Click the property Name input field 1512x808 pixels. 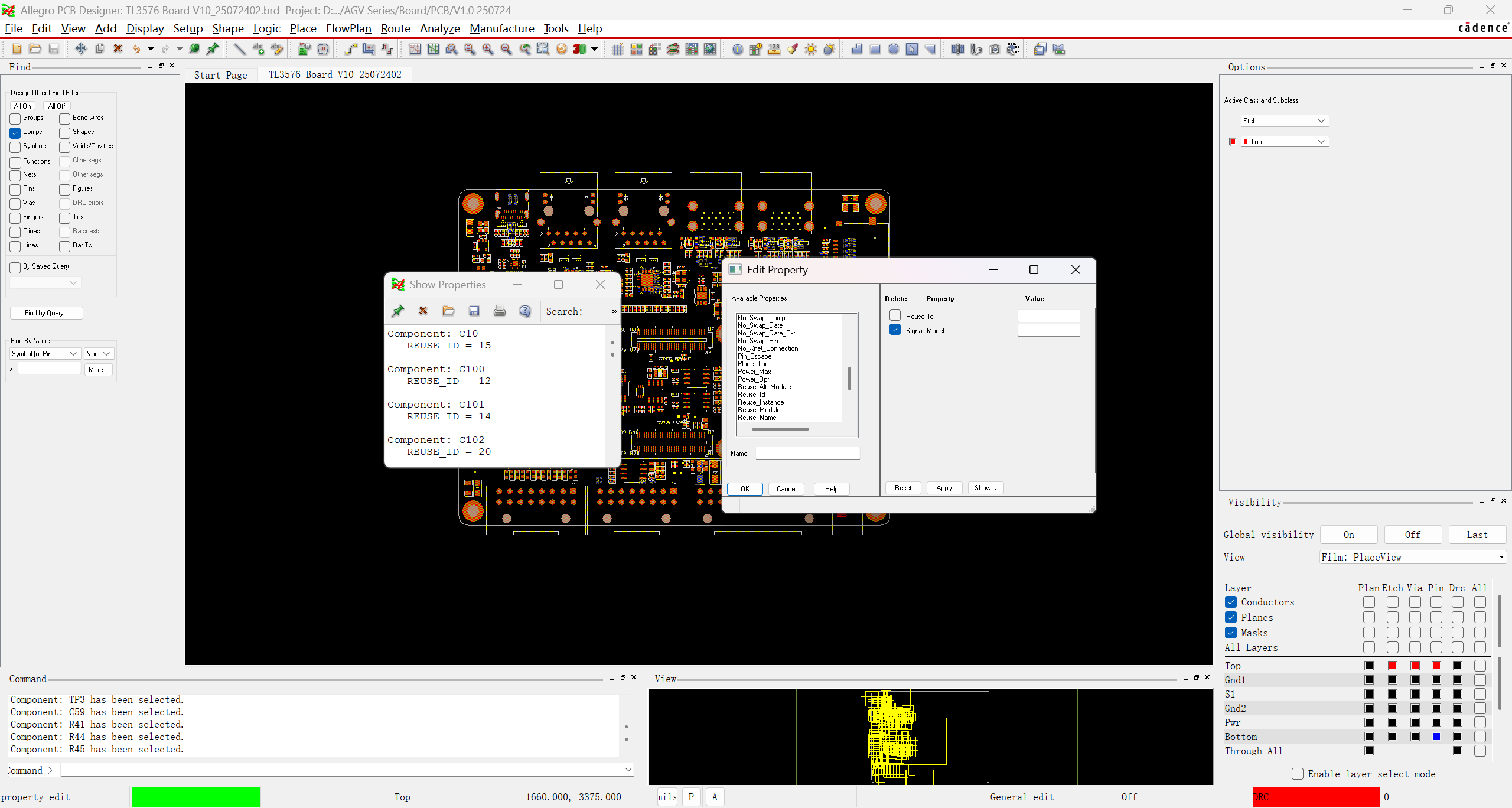click(807, 454)
